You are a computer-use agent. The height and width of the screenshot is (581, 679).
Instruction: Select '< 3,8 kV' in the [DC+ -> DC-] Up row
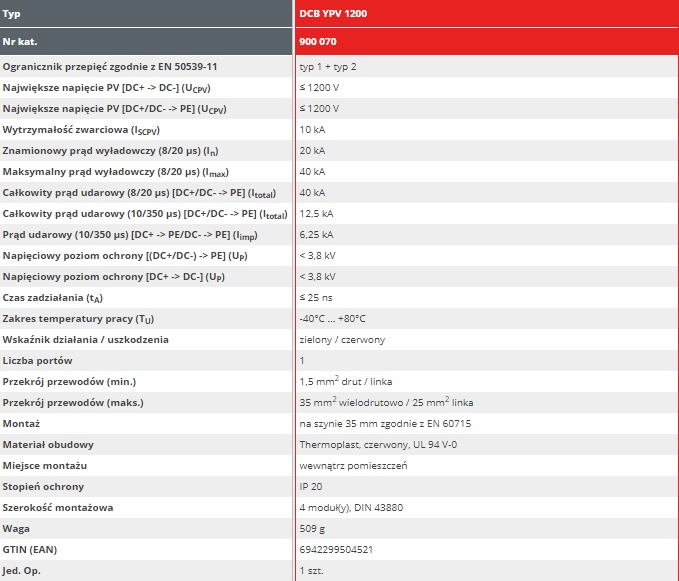pos(317,277)
